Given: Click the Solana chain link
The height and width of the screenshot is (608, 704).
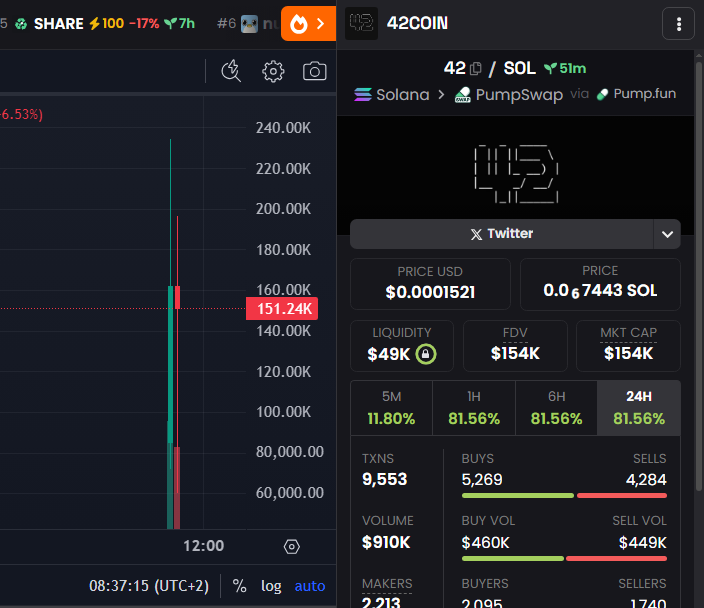Looking at the screenshot, I should [x=392, y=94].
